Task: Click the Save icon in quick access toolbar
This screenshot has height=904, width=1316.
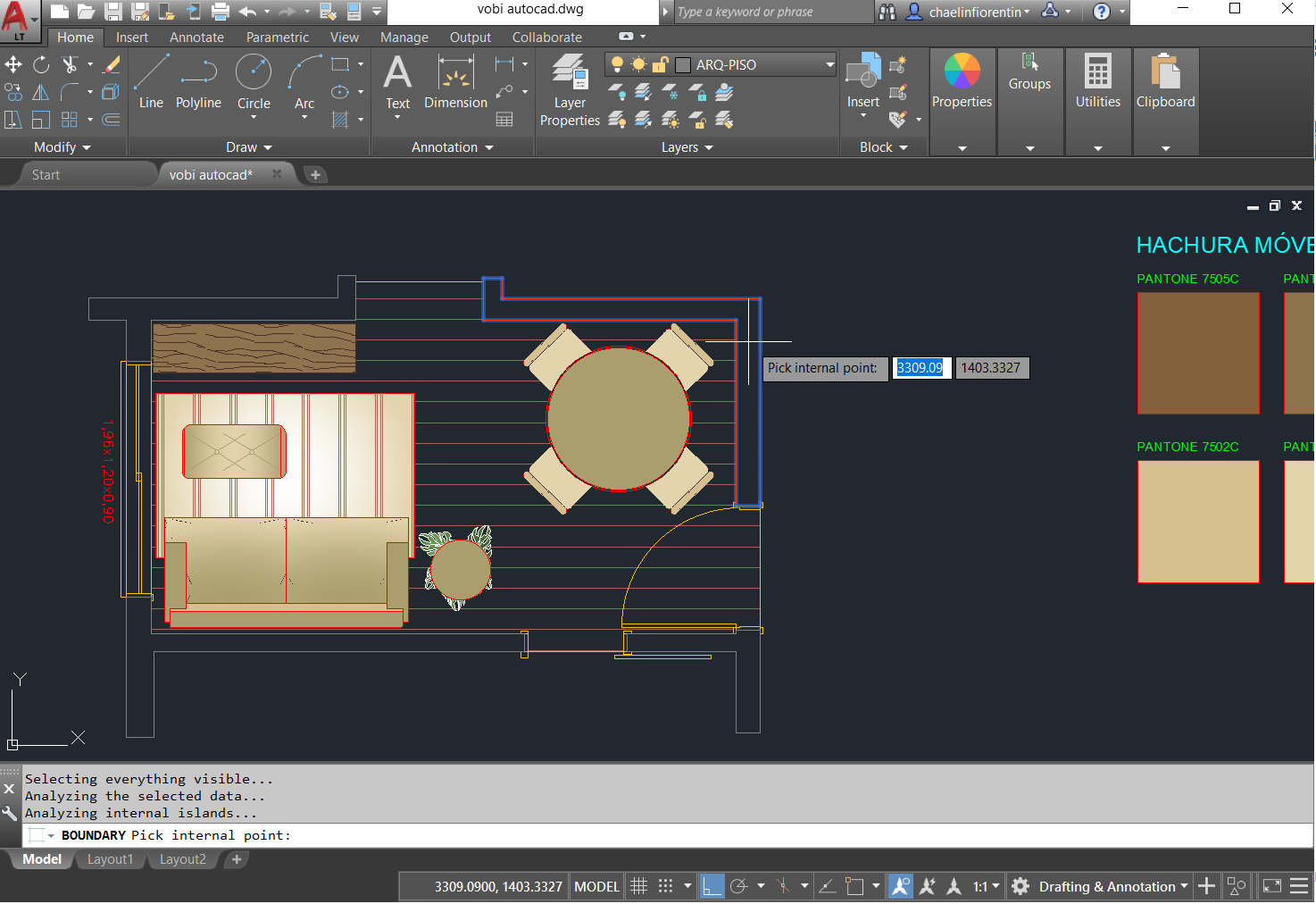Action: (x=113, y=12)
